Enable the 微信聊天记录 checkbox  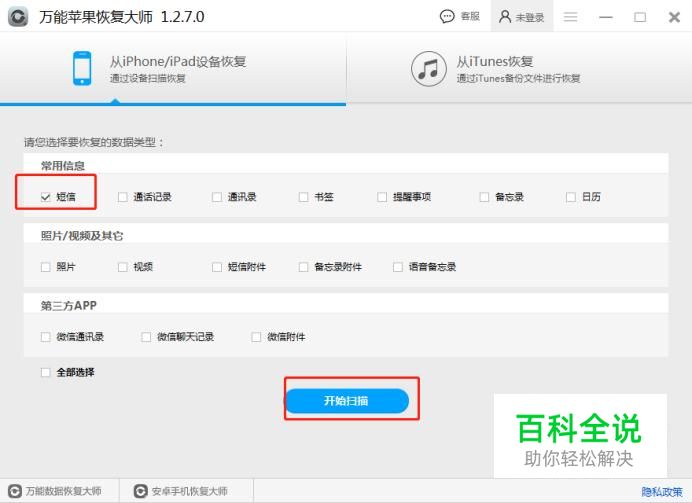(146, 337)
